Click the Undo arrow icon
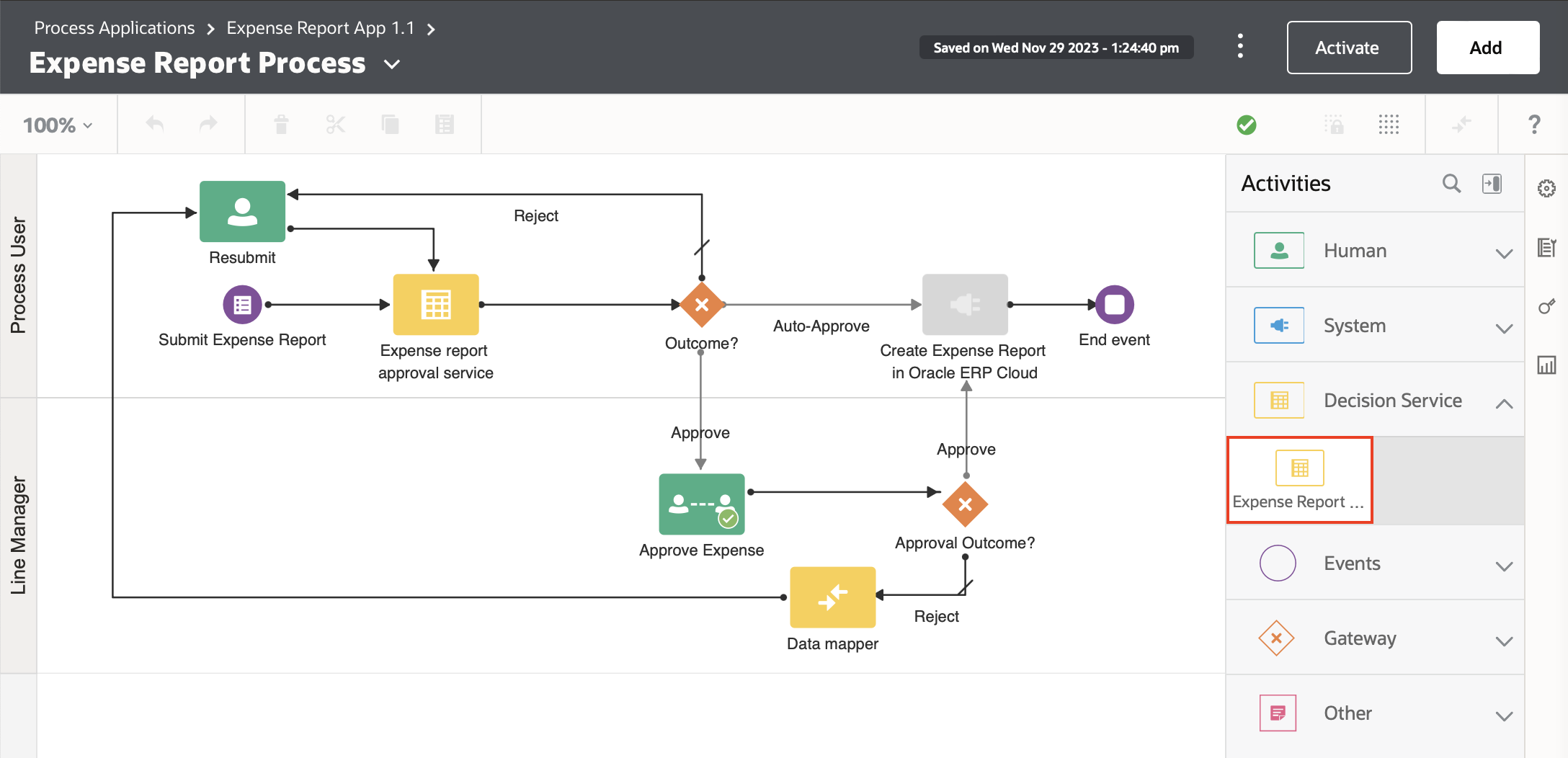Screen dimensions: 1568x758 (154, 124)
